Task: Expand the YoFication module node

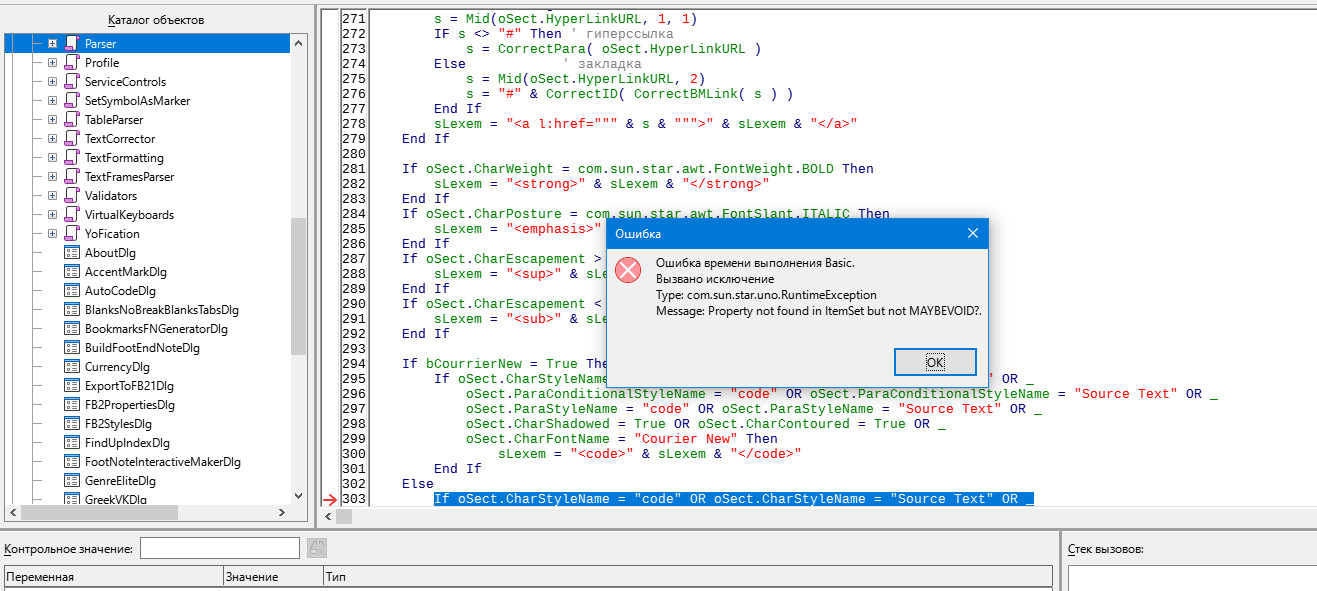Action: tap(52, 234)
